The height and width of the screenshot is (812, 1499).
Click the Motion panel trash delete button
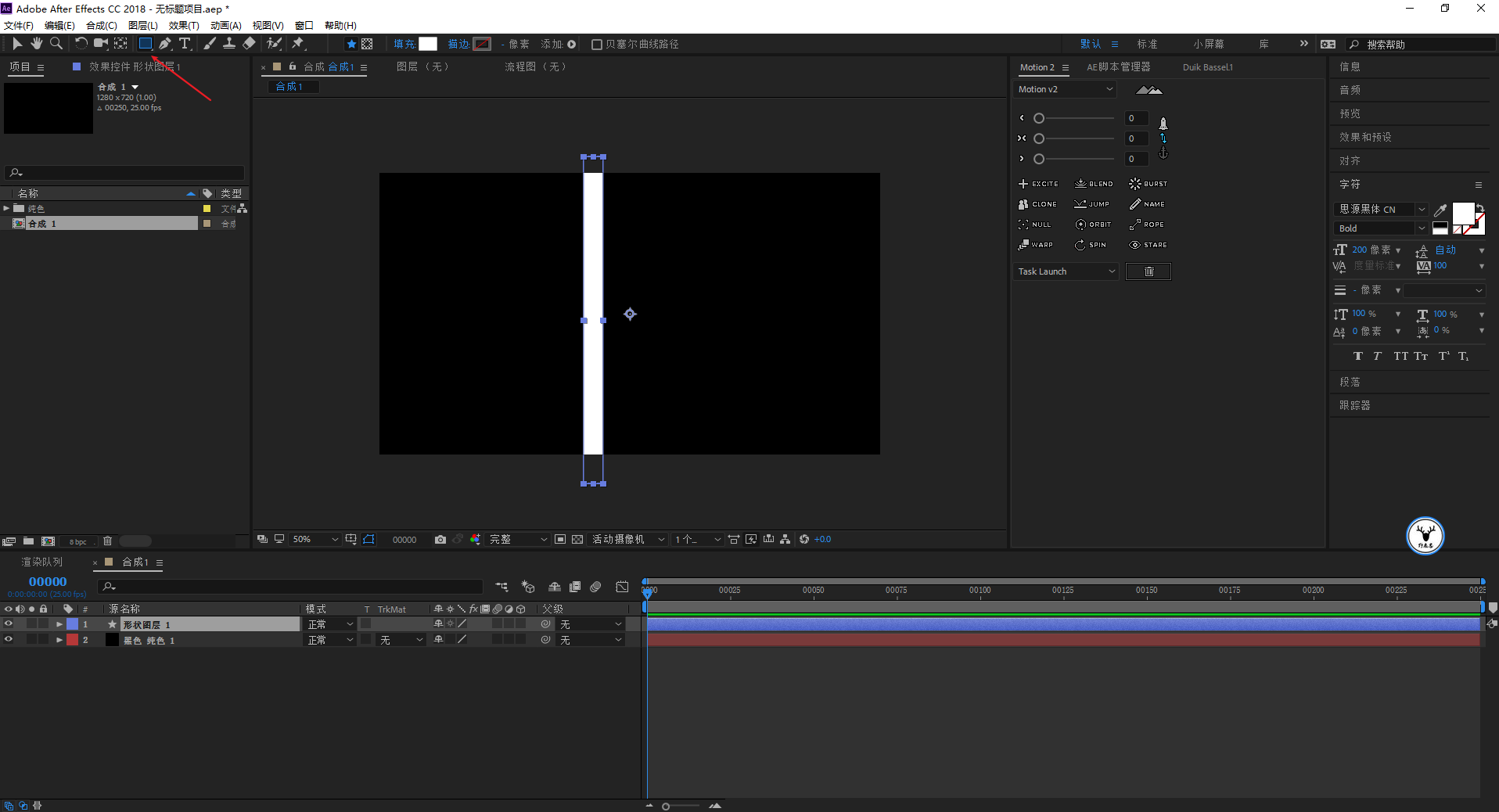pyautogui.click(x=1149, y=271)
